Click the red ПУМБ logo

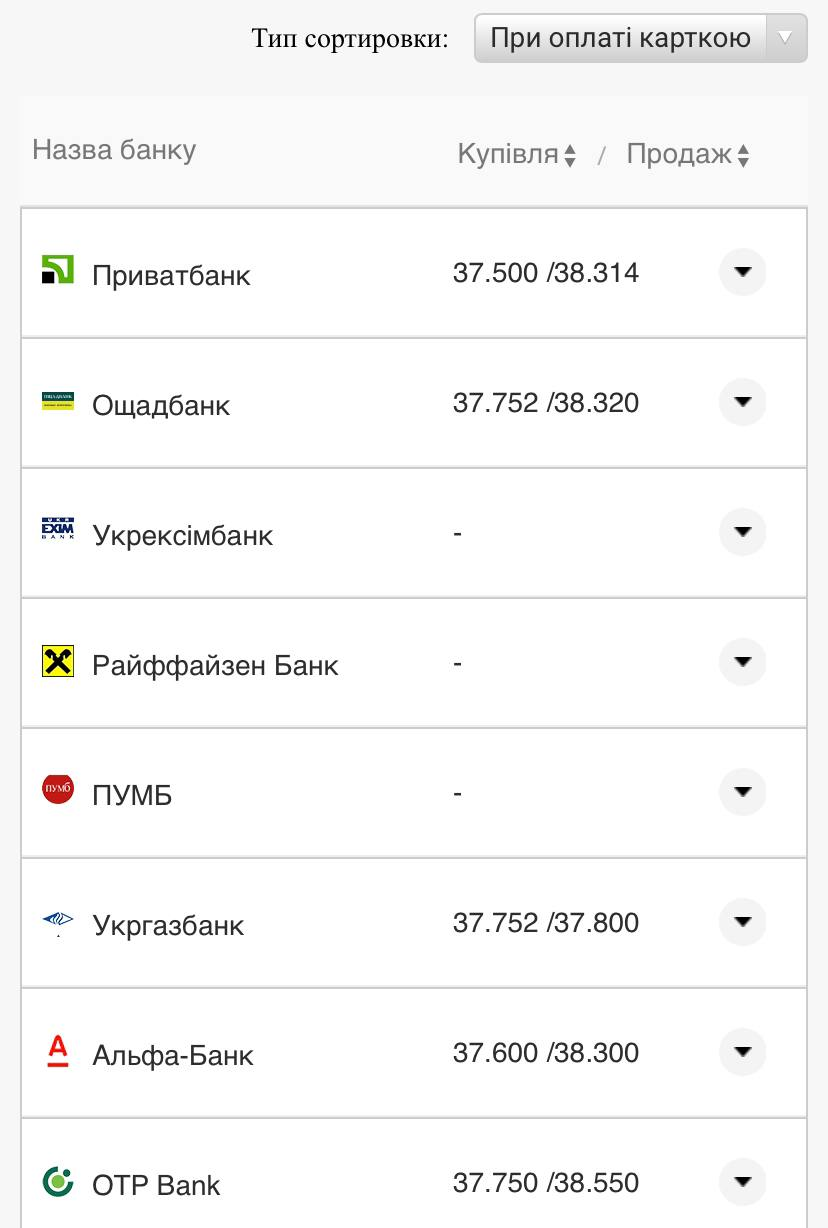(58, 790)
